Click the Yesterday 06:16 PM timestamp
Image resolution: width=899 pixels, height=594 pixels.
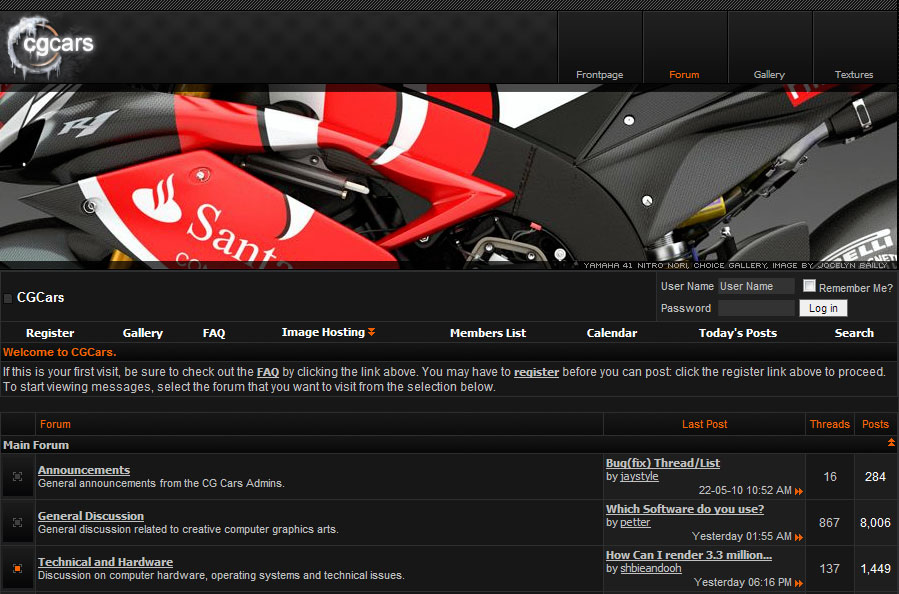pyautogui.click(x=742, y=582)
